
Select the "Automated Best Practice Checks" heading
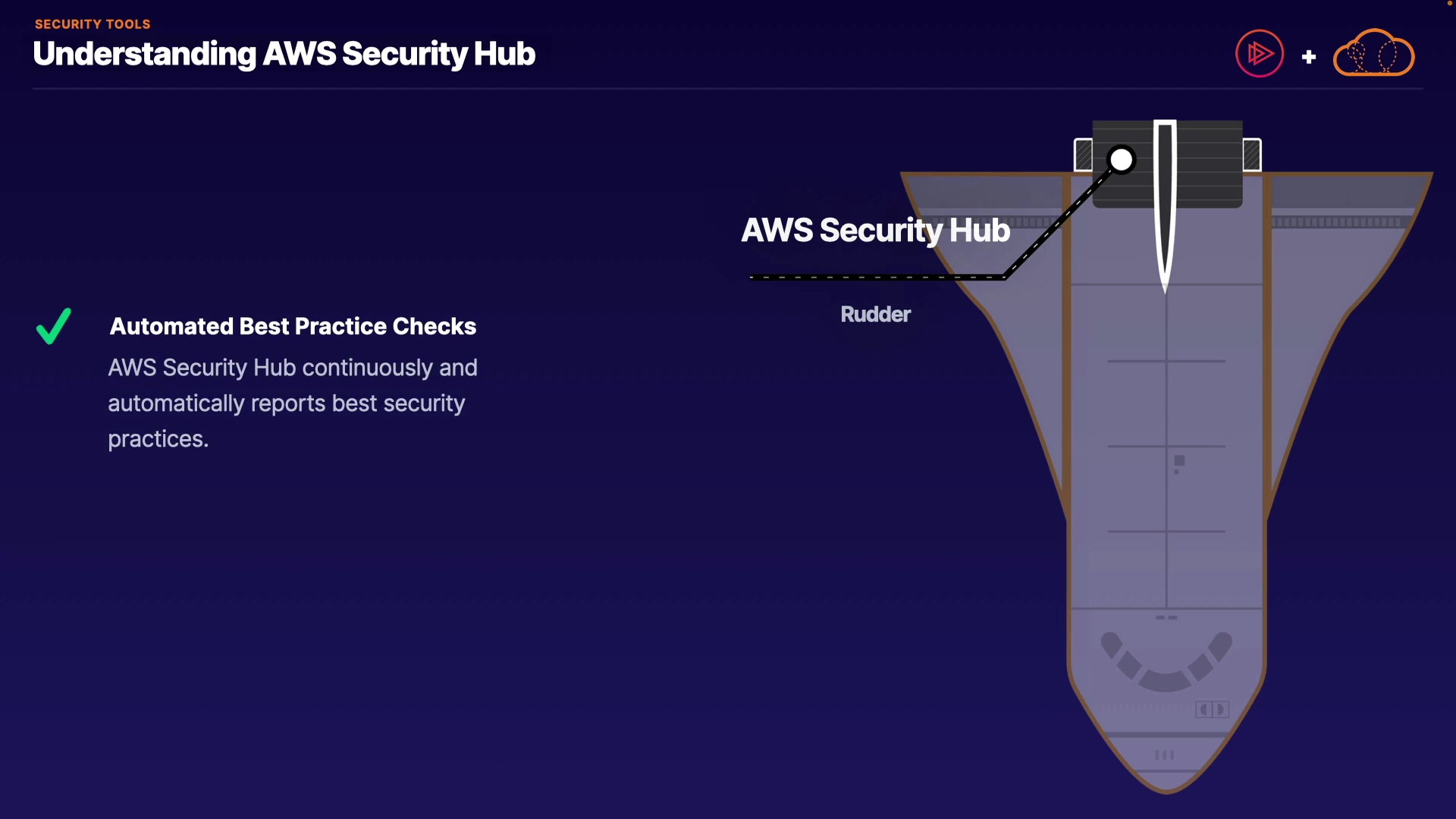[x=293, y=326]
